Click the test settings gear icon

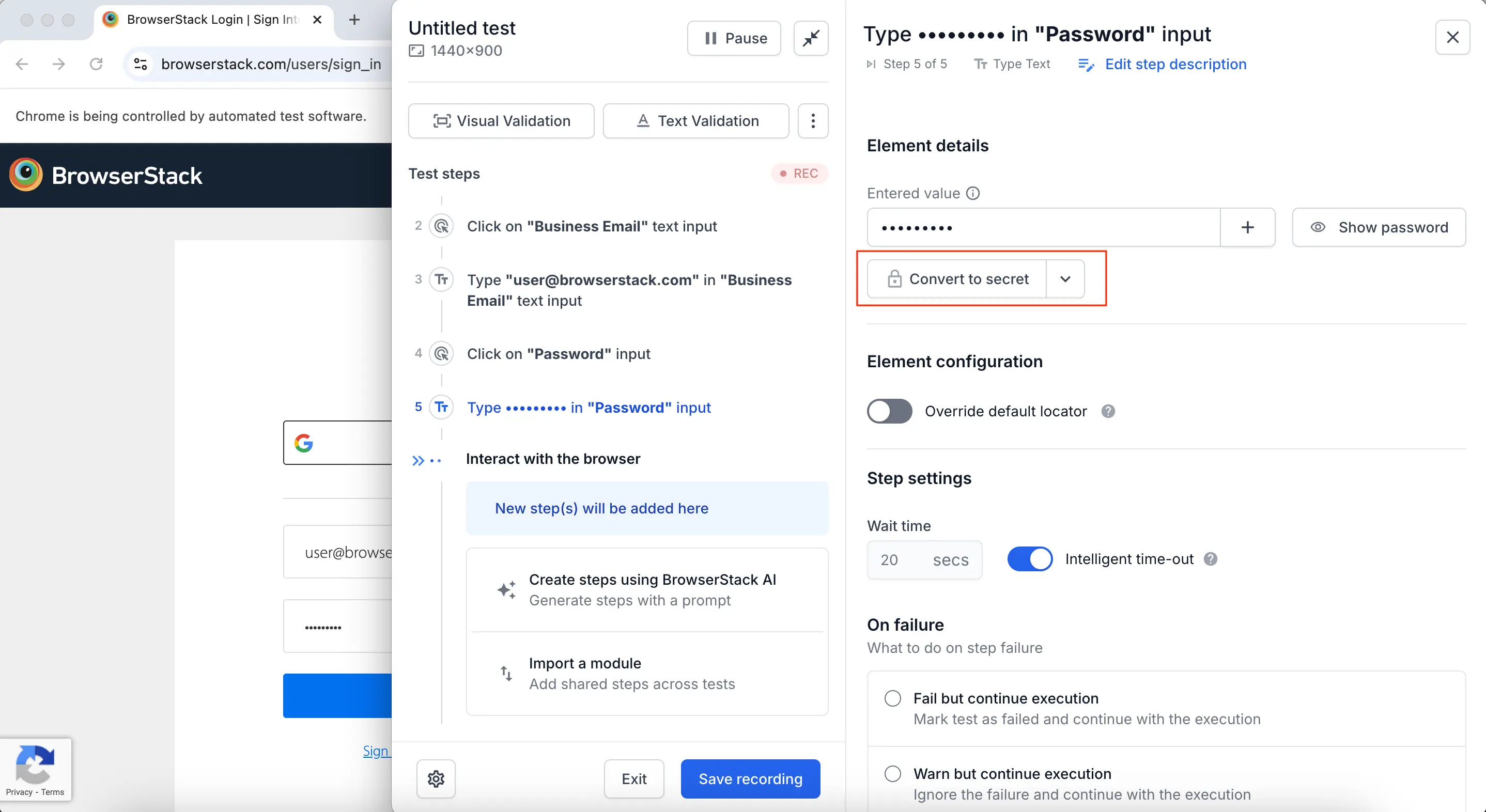[435, 778]
